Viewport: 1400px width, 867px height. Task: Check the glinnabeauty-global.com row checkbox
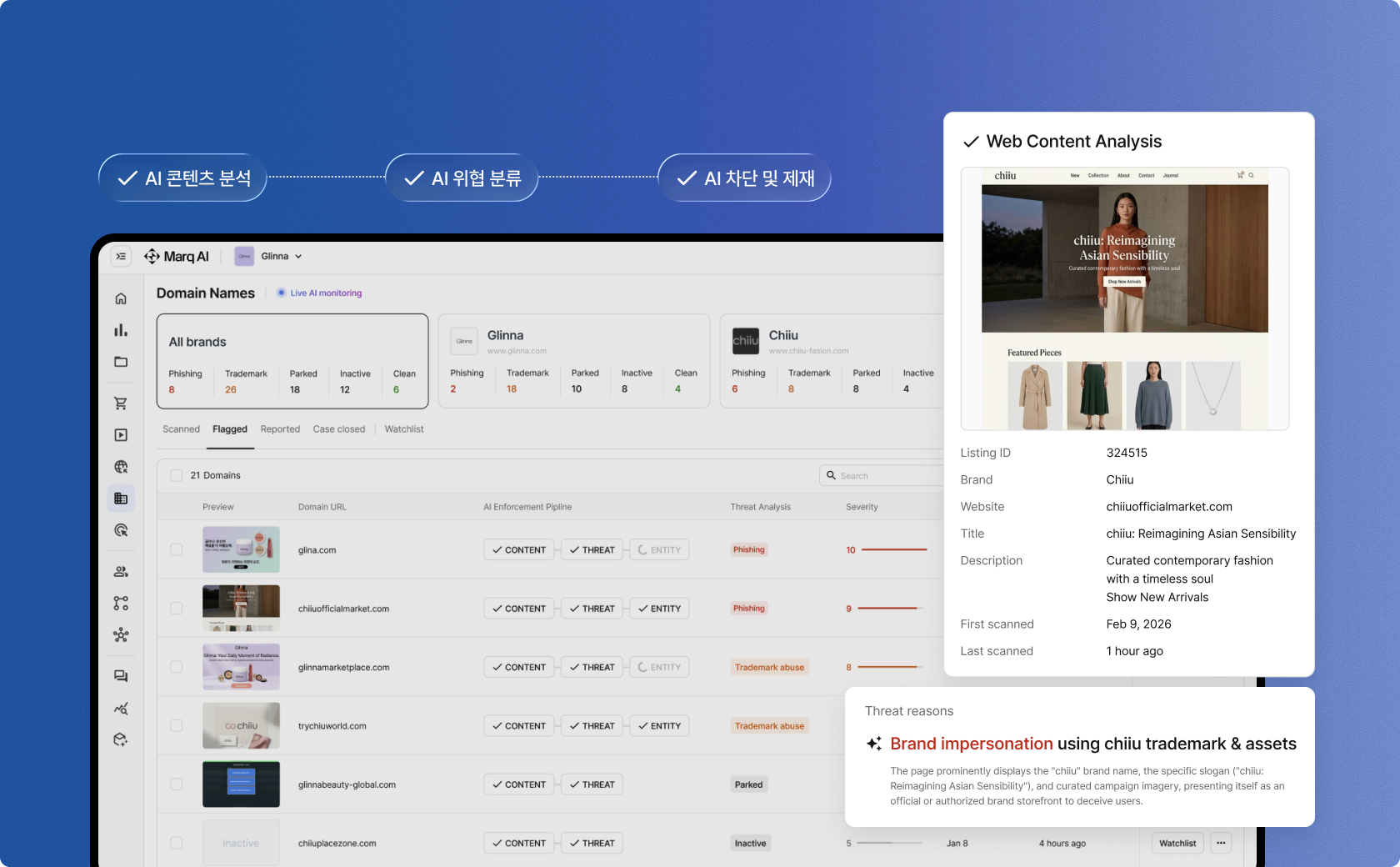click(x=176, y=784)
